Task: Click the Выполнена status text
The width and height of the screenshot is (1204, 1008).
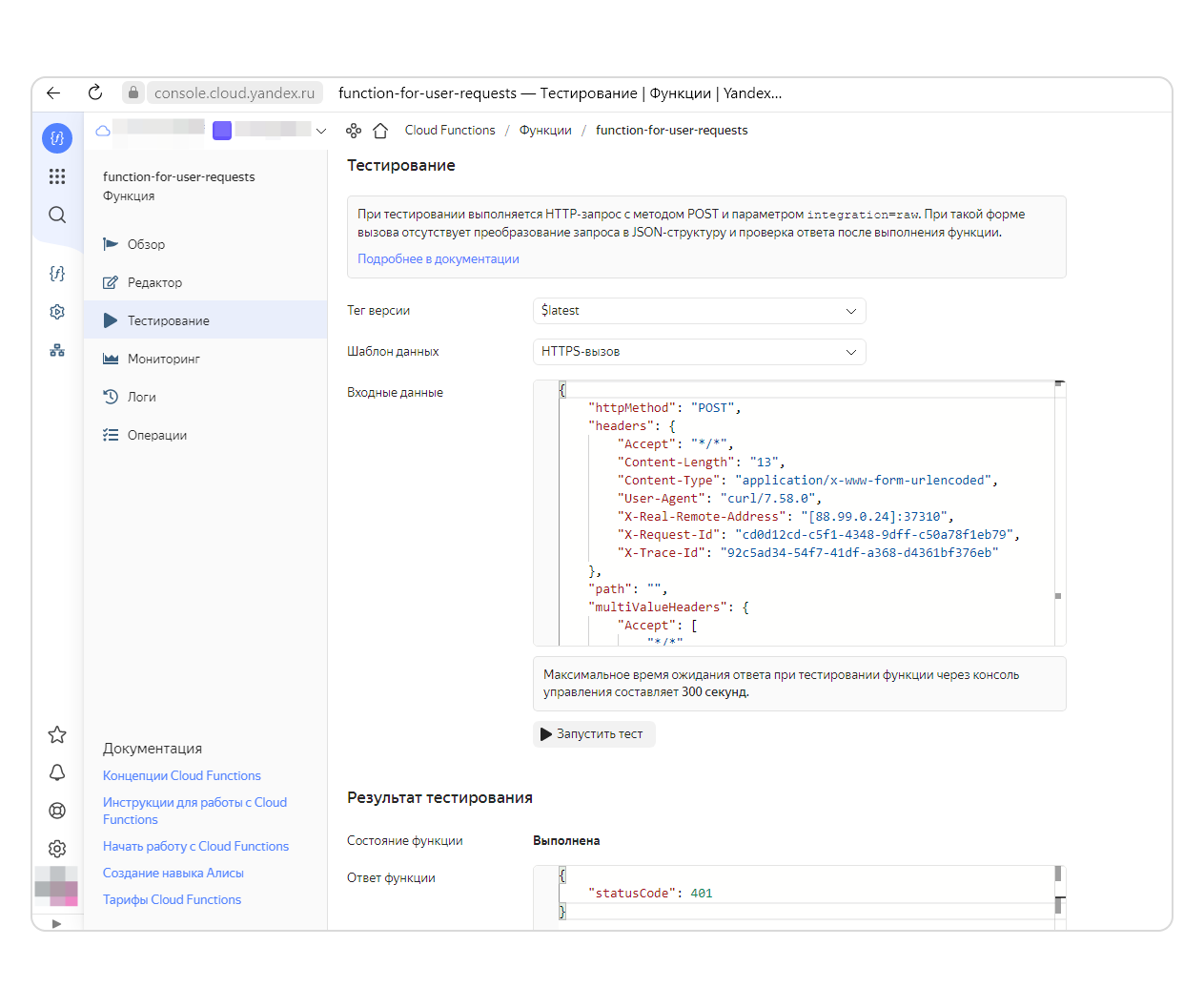Action: (566, 841)
